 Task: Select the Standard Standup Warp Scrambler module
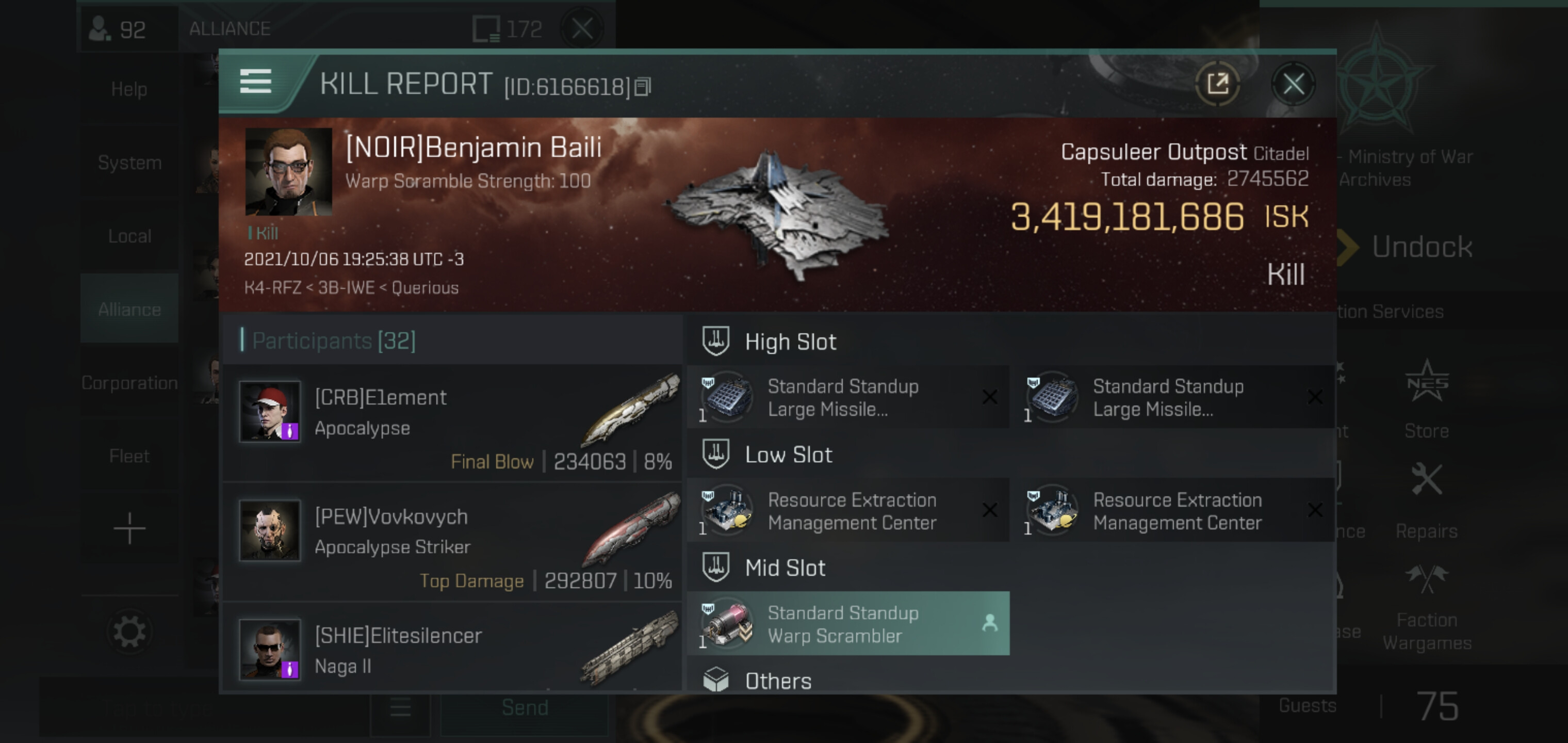(x=848, y=624)
